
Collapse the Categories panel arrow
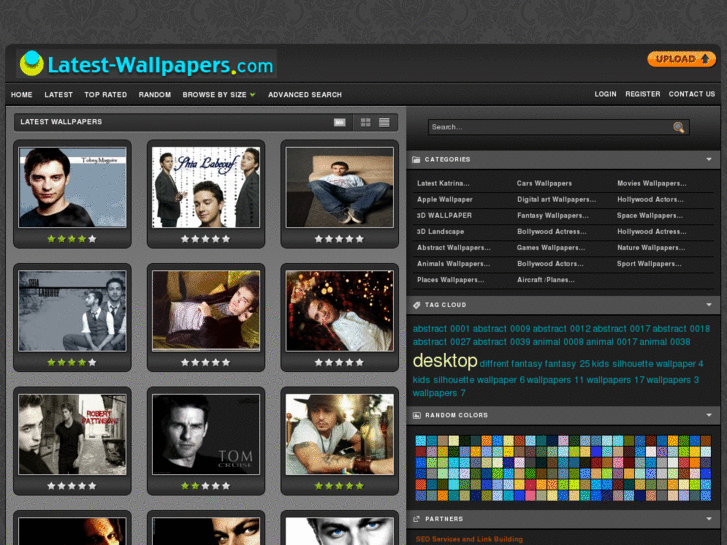[709, 160]
